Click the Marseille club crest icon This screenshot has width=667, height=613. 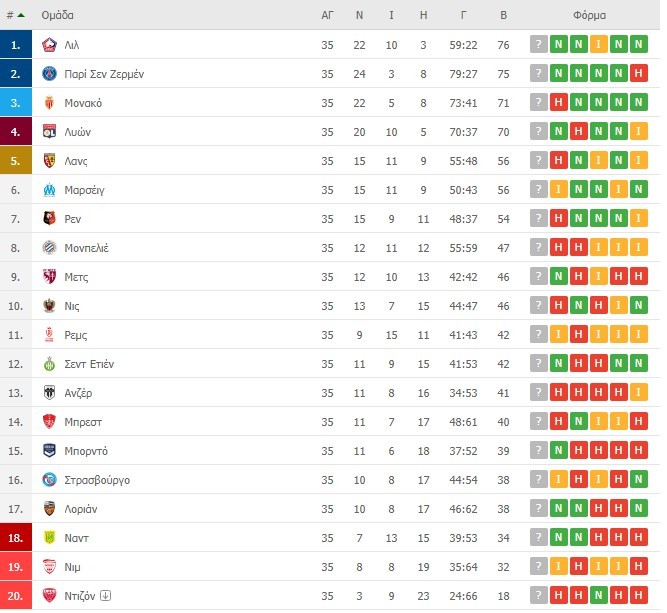50,190
